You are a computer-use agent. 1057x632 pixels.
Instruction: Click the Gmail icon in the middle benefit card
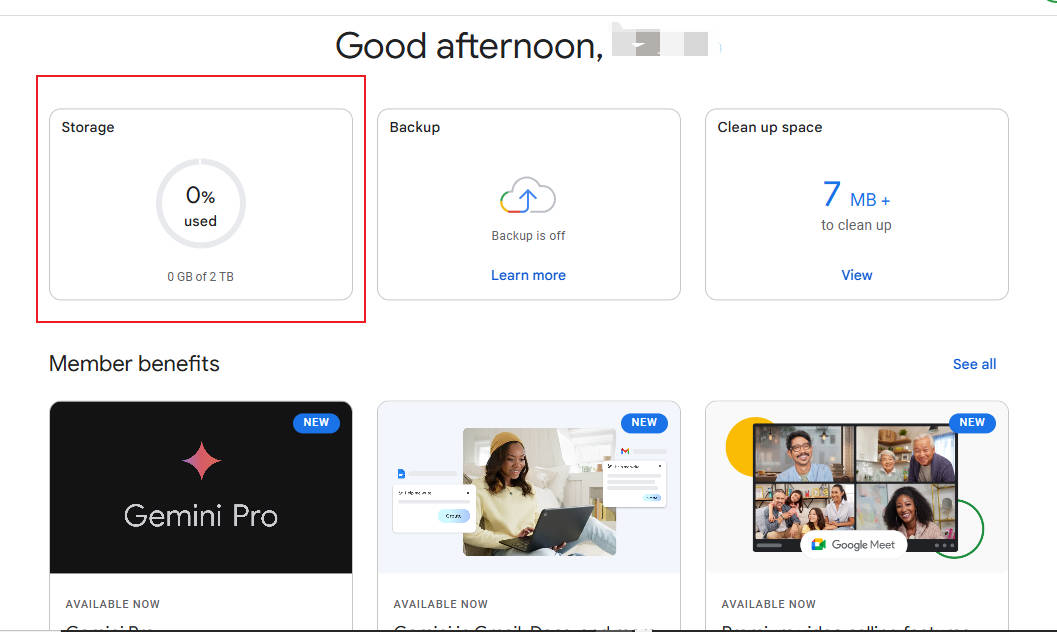(625, 451)
